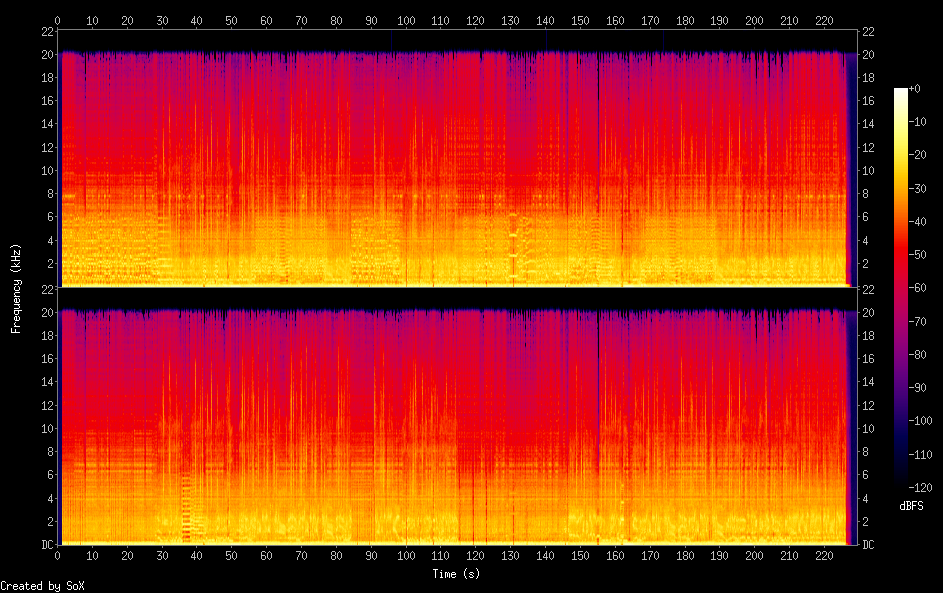Click the 20 kHz label on the lower-right frequency axis
Screen dimensions: 943x593
[x=869, y=312]
